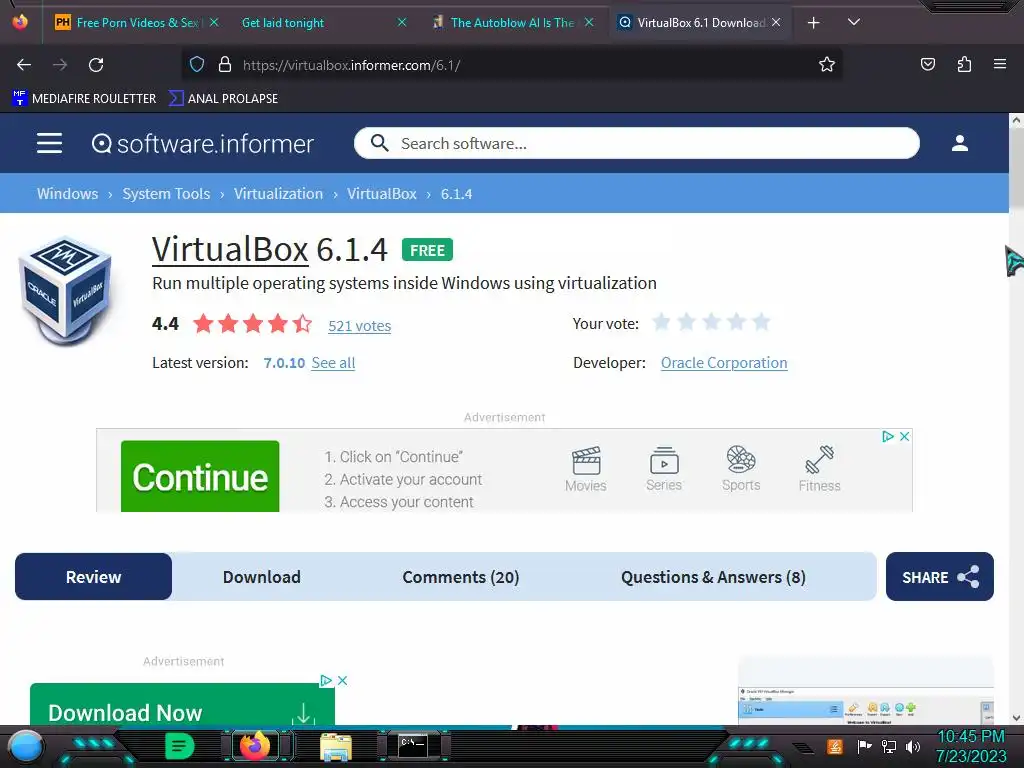Image resolution: width=1024 pixels, height=768 pixels.
Task: Open the Action Center flag icon
Action: point(864,746)
